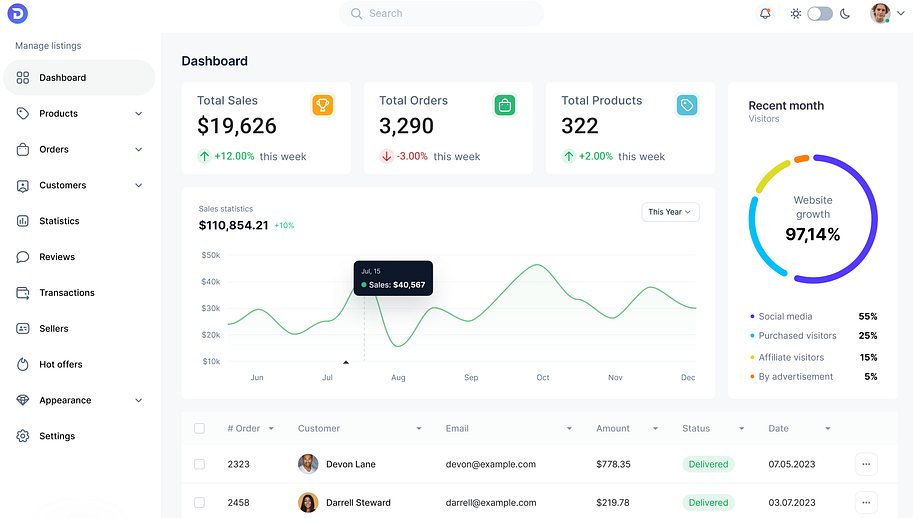
Task: Click the three-dot menu for order 2323
Action: click(866, 464)
